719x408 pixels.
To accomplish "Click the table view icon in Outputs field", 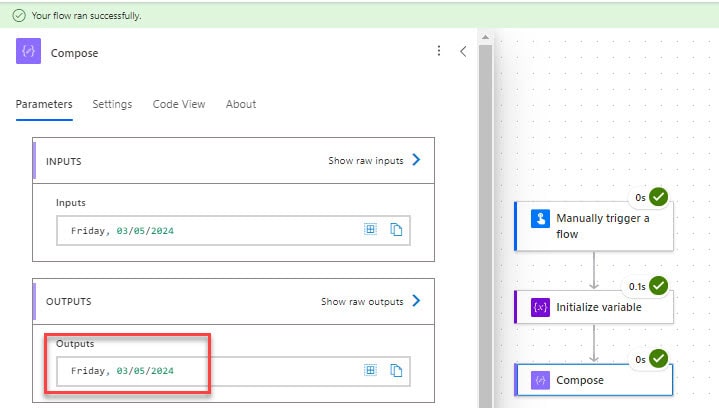I will 371,370.
